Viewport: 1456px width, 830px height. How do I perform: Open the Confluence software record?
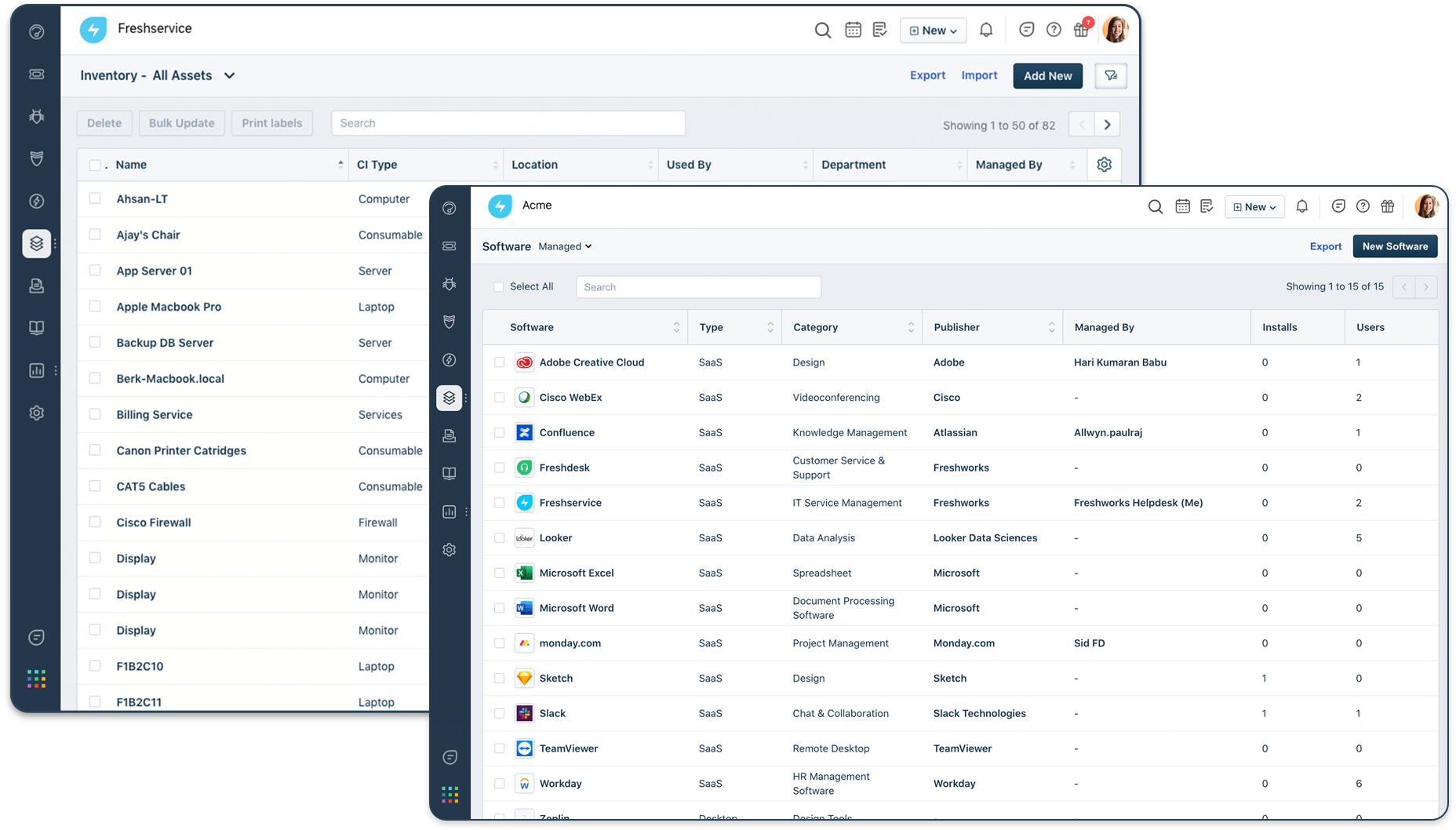click(566, 432)
